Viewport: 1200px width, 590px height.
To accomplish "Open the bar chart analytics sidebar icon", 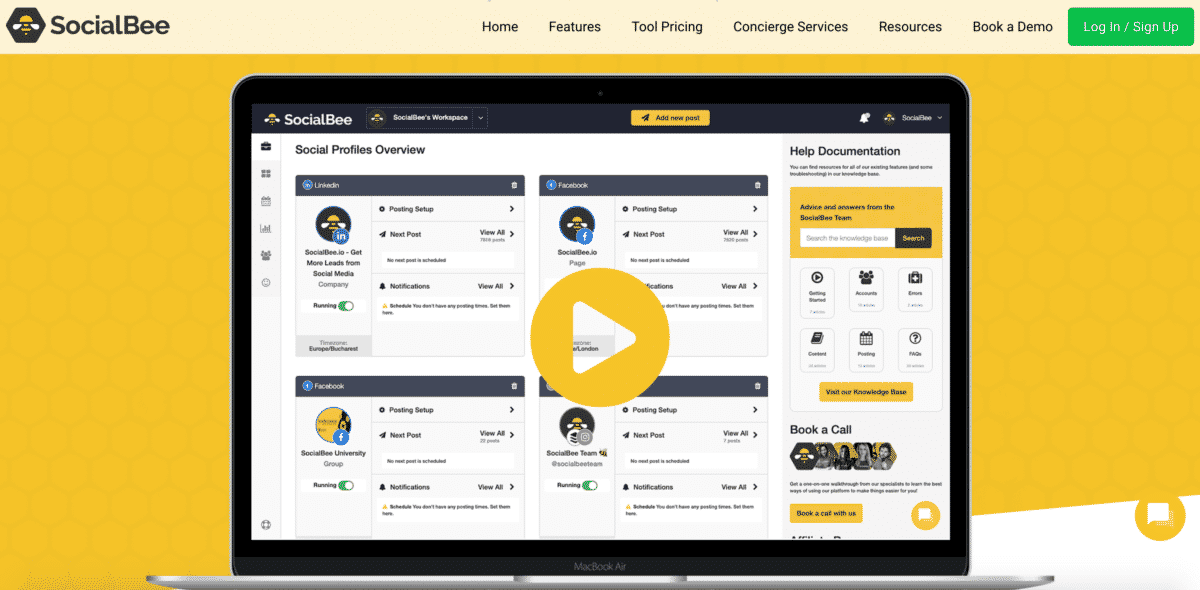I will coord(266,229).
